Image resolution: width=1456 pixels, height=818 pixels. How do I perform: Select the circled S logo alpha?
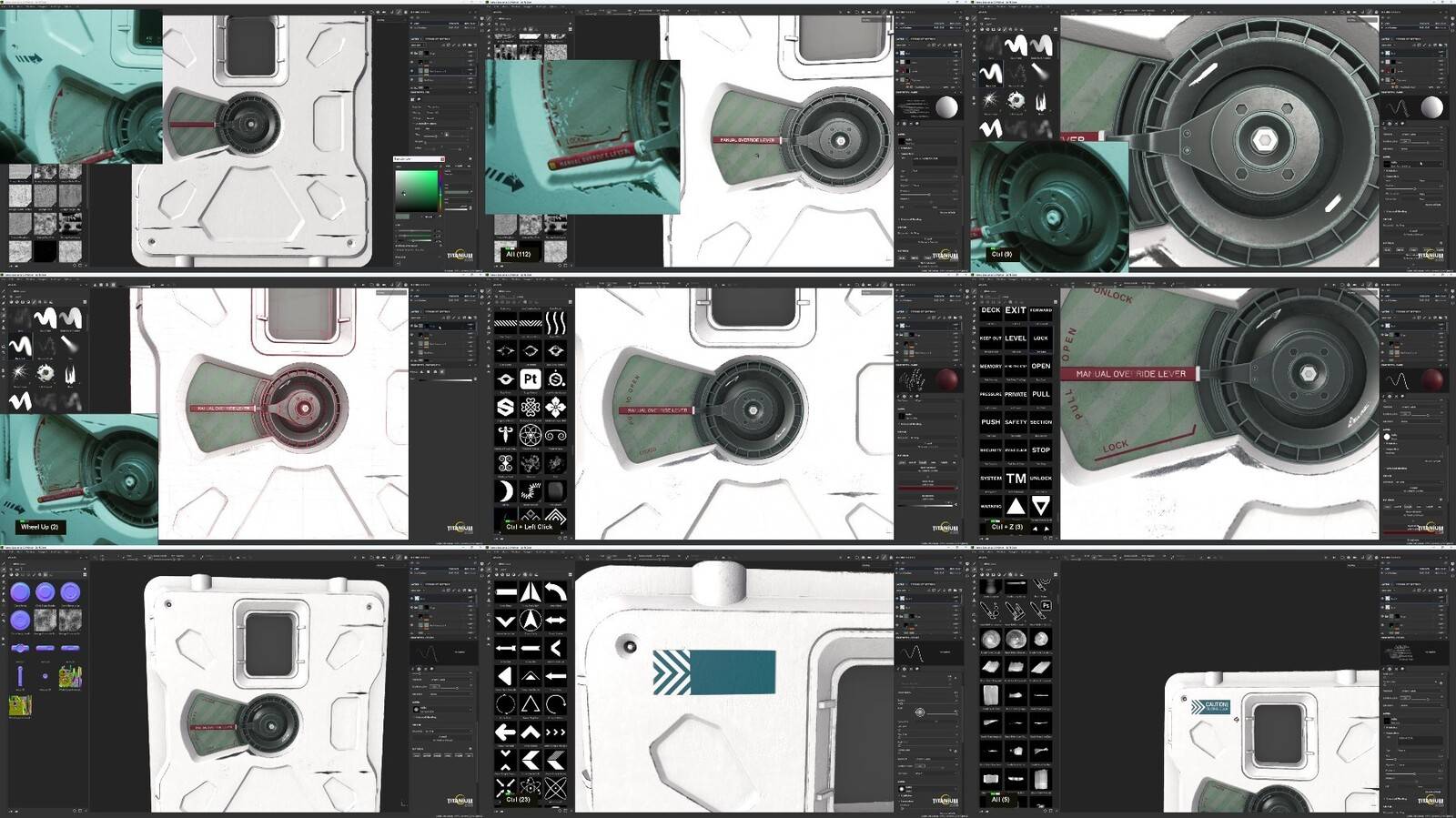tap(556, 379)
